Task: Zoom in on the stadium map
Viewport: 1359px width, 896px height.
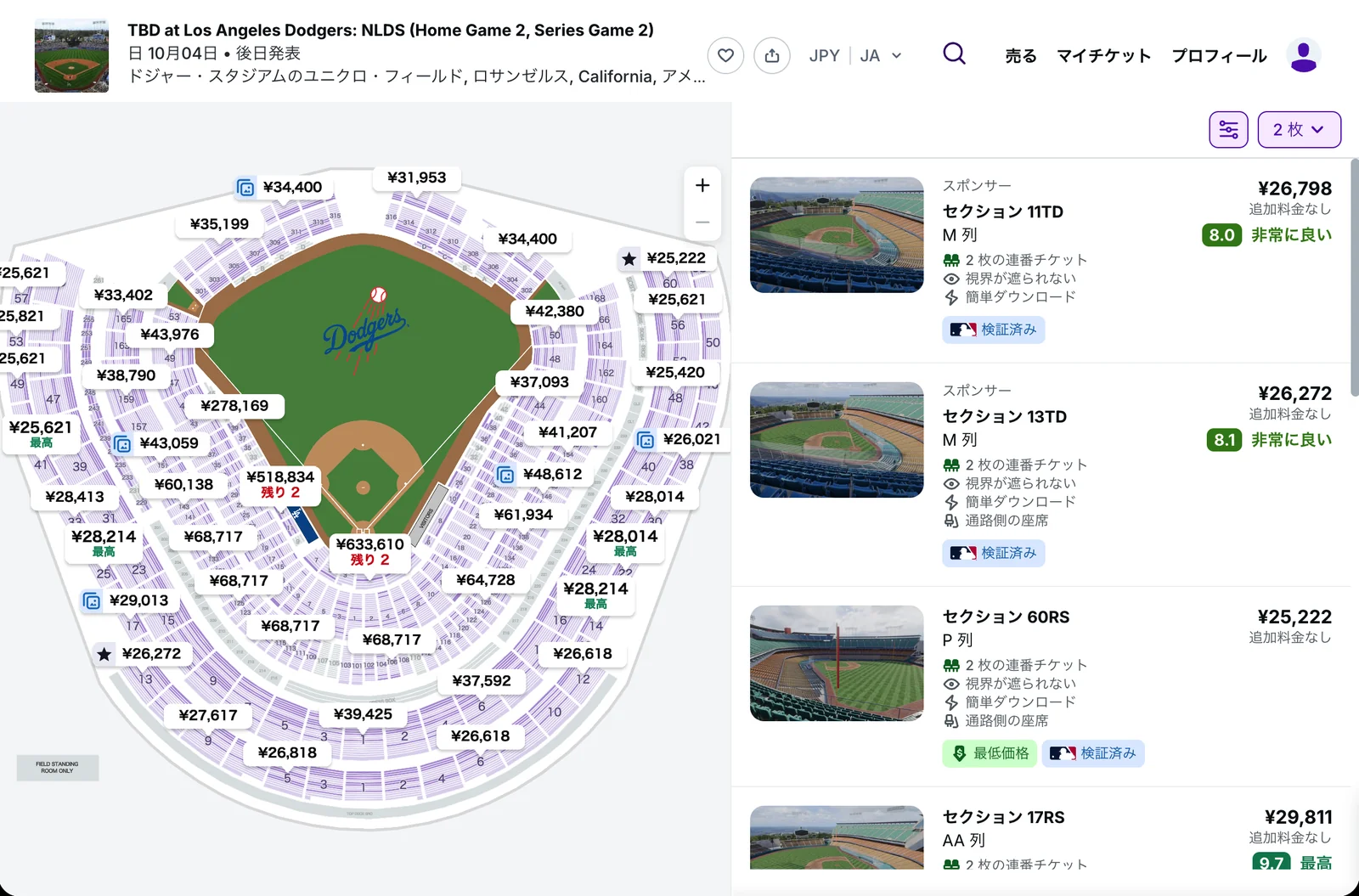Action: pyautogui.click(x=702, y=186)
